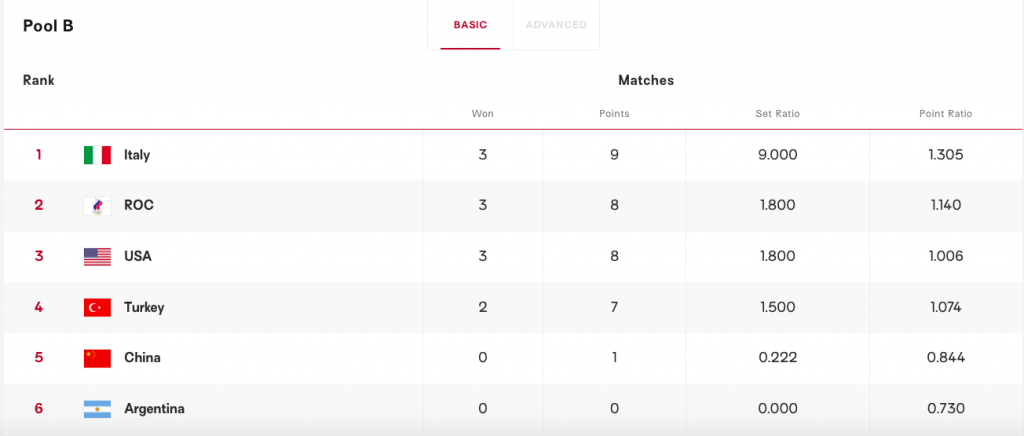Click the Italy flag icon
Screen dimensions: 1024x436
[97, 155]
